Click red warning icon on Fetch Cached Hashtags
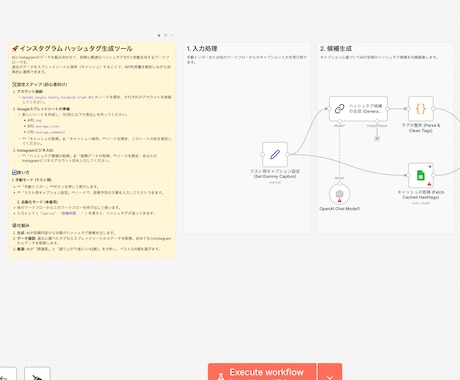The height and width of the screenshot is (380, 460). 429,184
